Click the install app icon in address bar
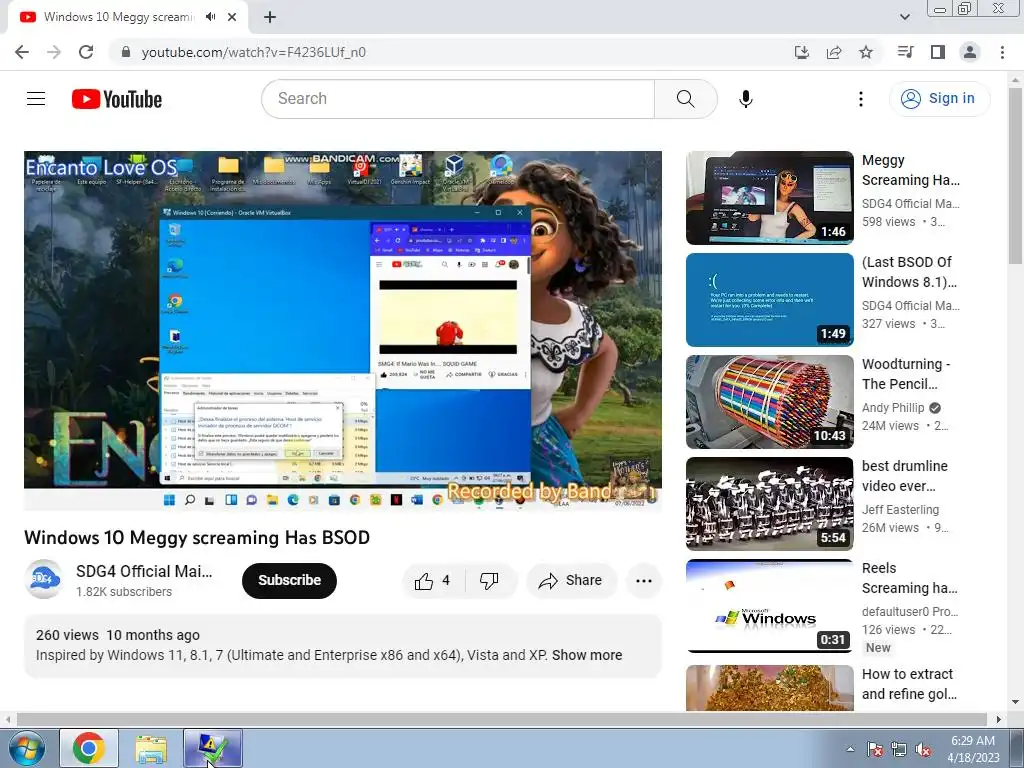The height and width of the screenshot is (768, 1024). tap(802, 52)
